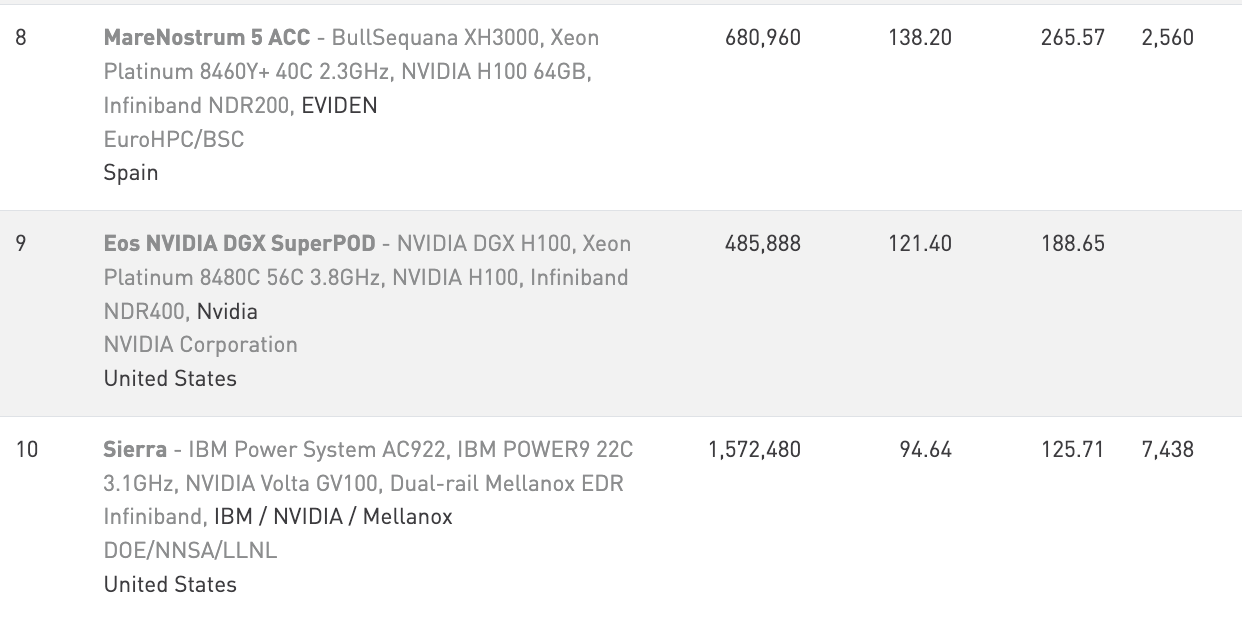Click the 138.20 Rmax value
The height and width of the screenshot is (620, 1246).
point(920,38)
